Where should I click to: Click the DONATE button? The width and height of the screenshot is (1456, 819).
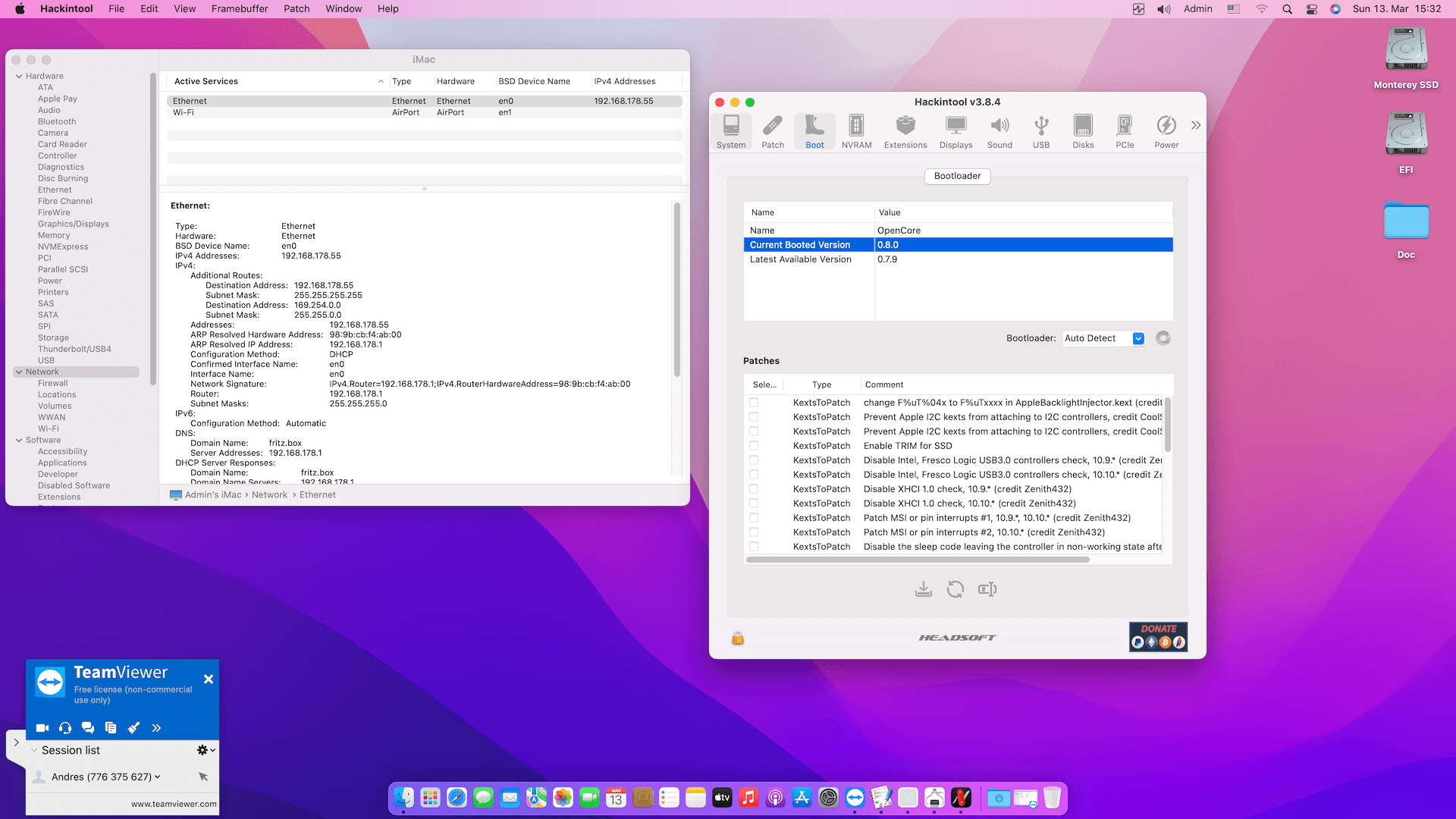(1158, 636)
